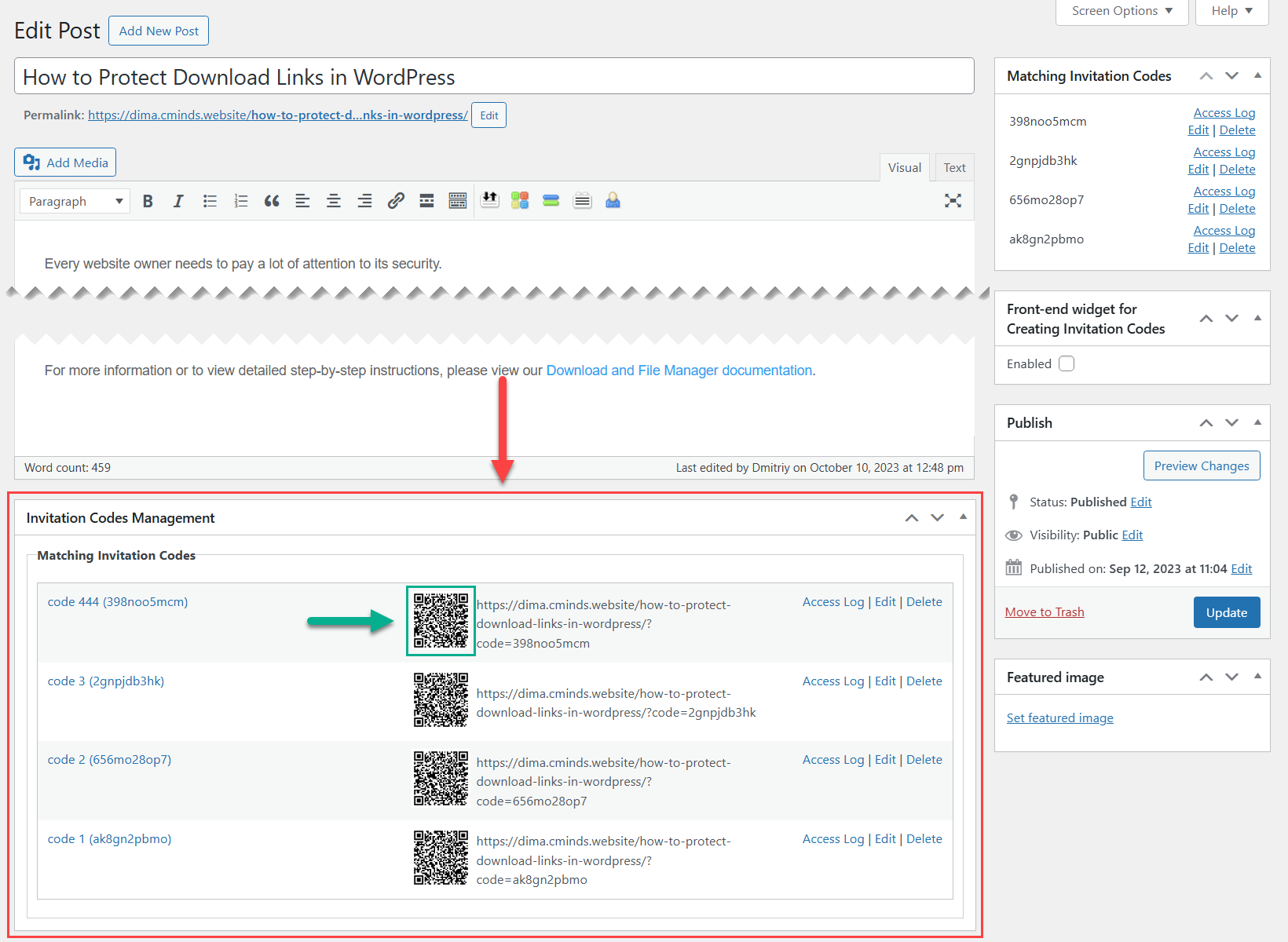
Task: Open the post permalink URL
Action: [x=278, y=115]
